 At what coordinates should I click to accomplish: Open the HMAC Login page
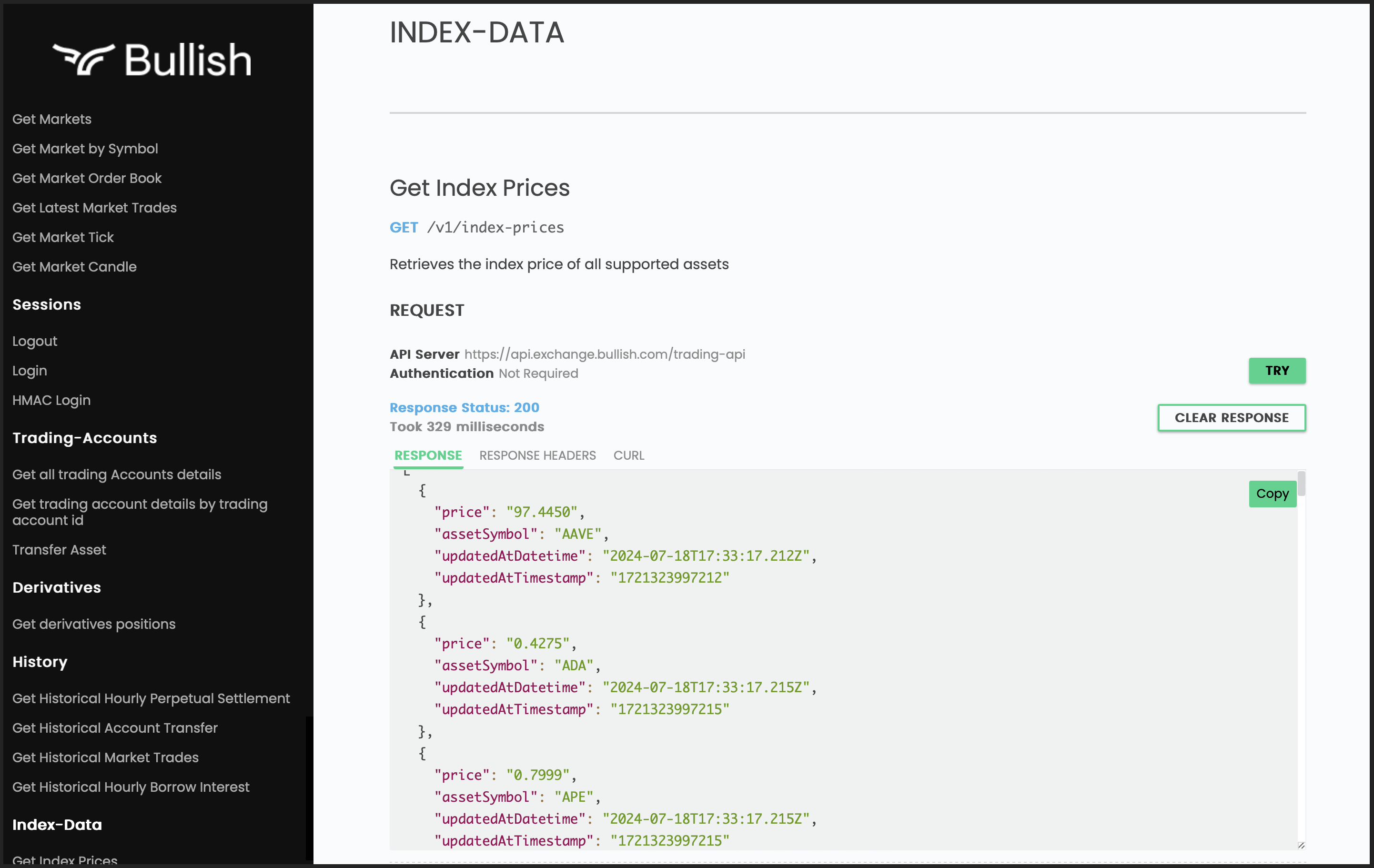[51, 400]
